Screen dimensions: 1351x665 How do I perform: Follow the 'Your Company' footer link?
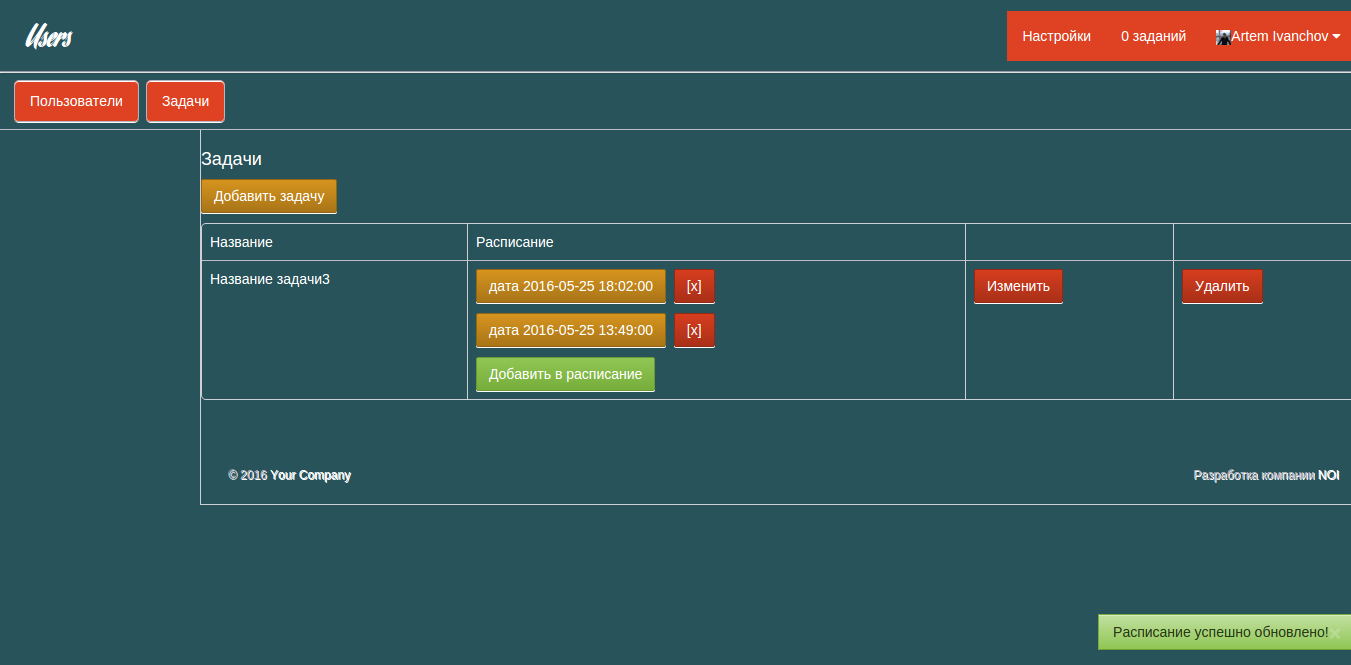click(310, 475)
